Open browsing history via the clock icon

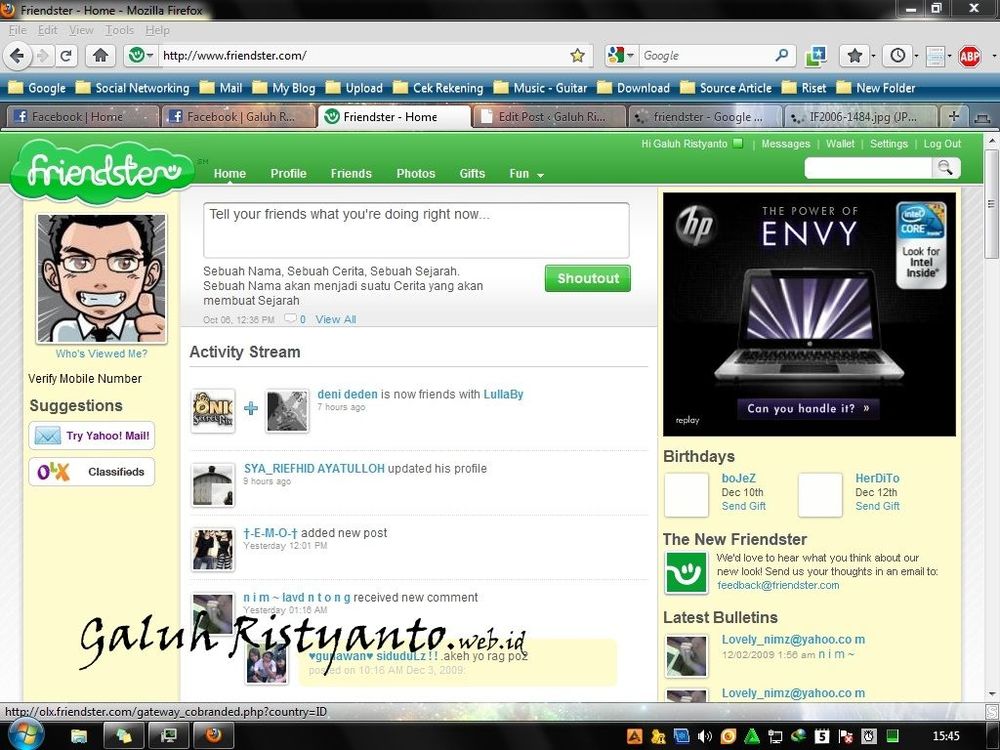click(898, 56)
